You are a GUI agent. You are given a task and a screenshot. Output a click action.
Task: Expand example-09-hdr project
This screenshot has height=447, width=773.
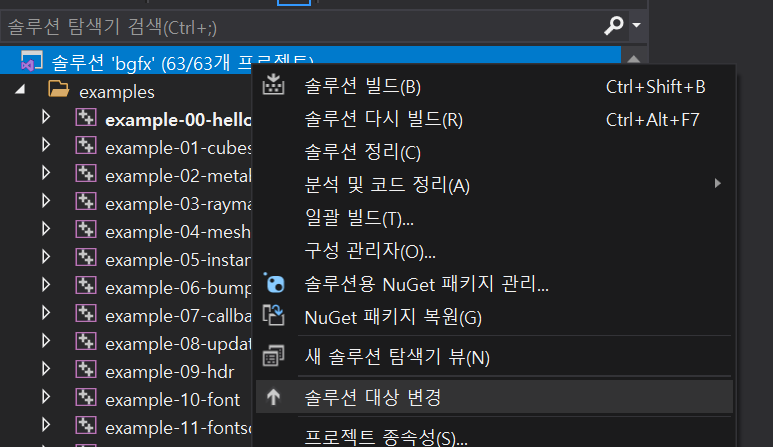click(46, 369)
